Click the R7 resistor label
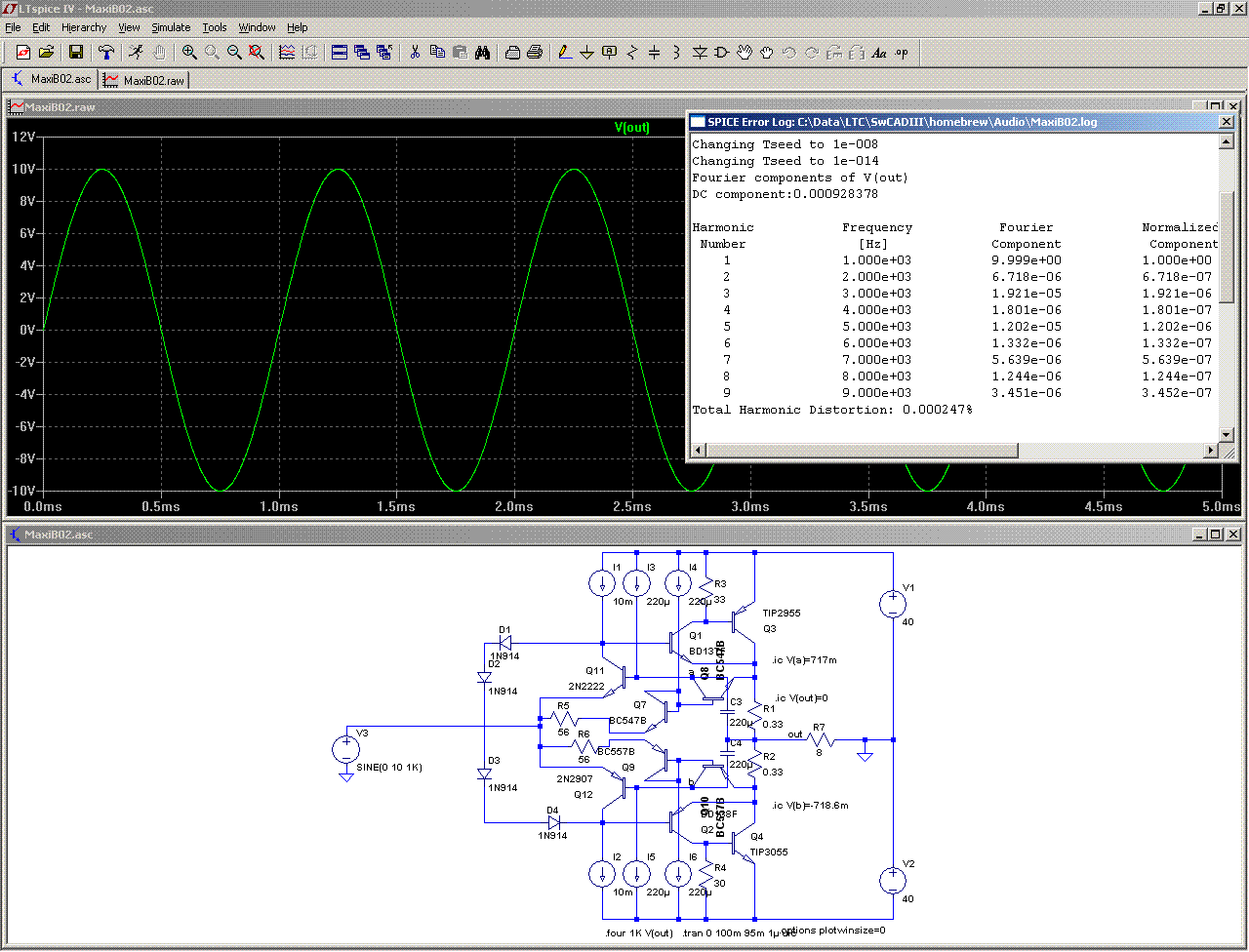Image resolution: width=1249 pixels, height=952 pixels. coord(819,728)
